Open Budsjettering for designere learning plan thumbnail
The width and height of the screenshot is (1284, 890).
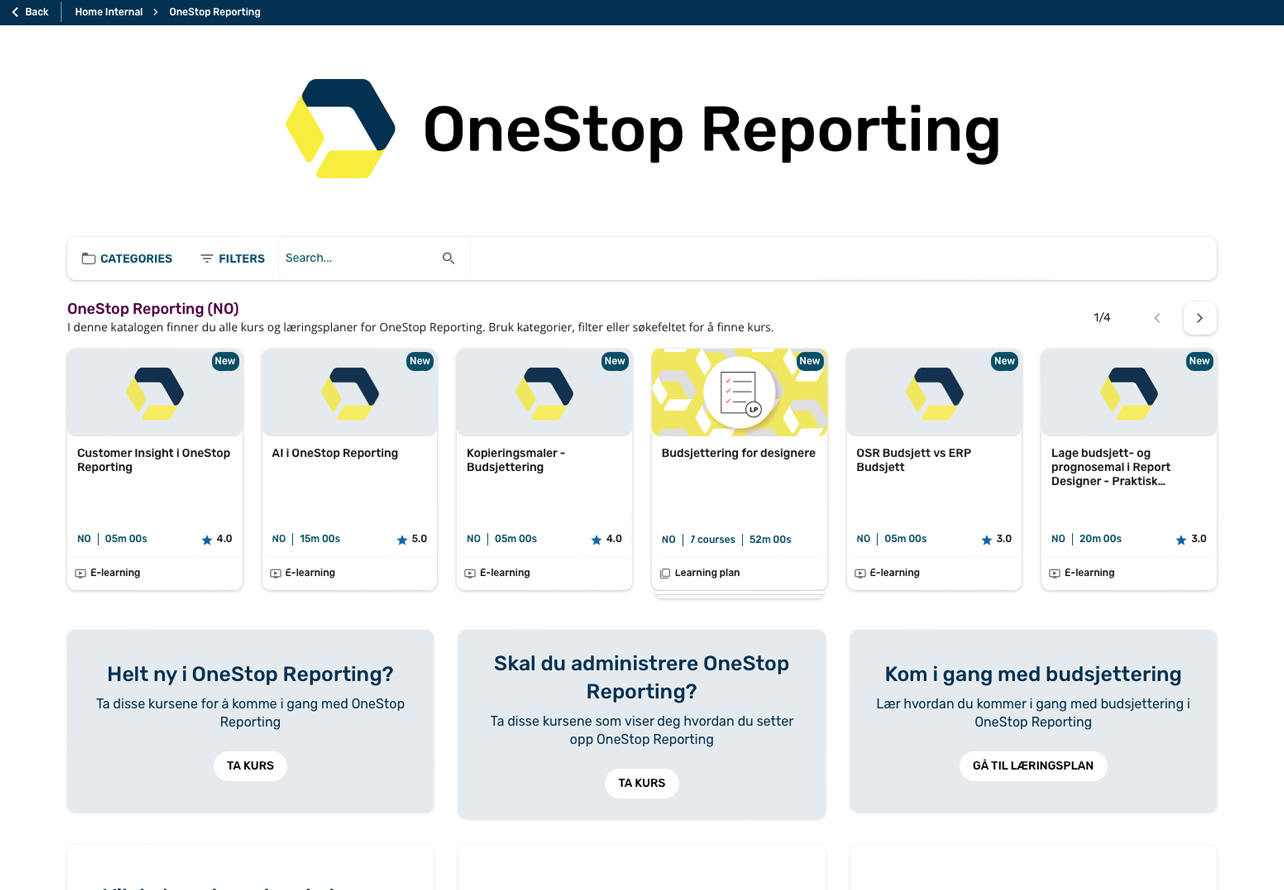pos(739,392)
